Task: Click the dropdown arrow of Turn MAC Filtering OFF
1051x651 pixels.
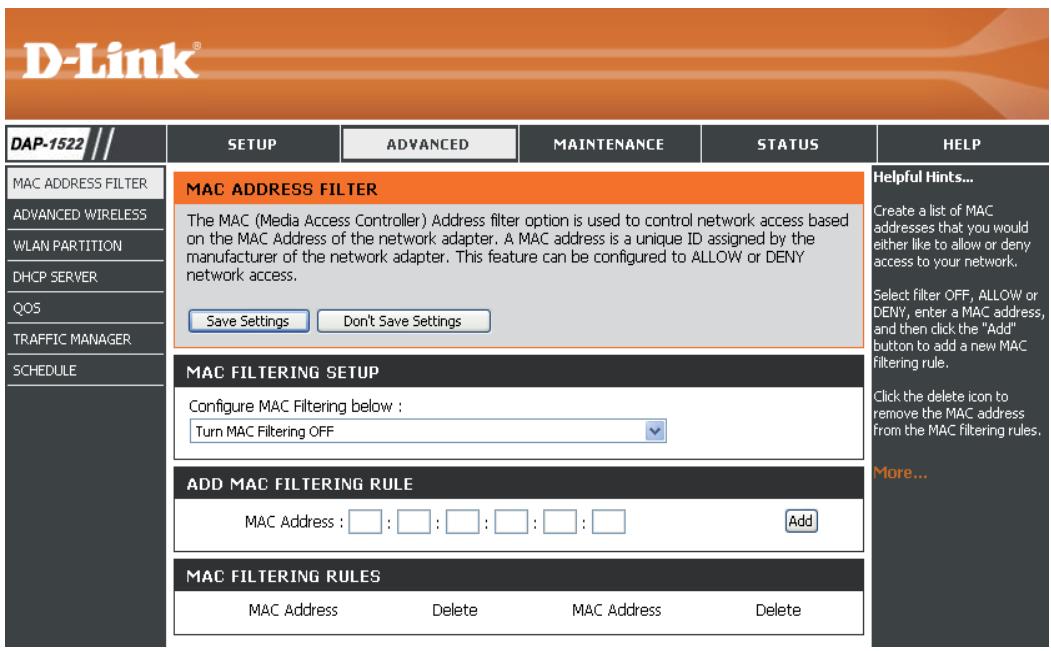Action: [655, 431]
